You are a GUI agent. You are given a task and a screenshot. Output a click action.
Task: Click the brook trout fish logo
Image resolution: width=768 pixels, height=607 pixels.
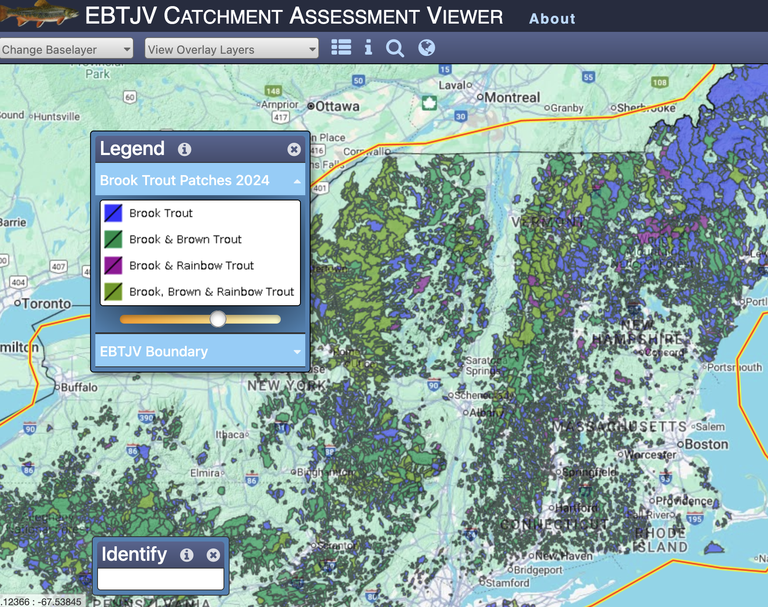39,15
